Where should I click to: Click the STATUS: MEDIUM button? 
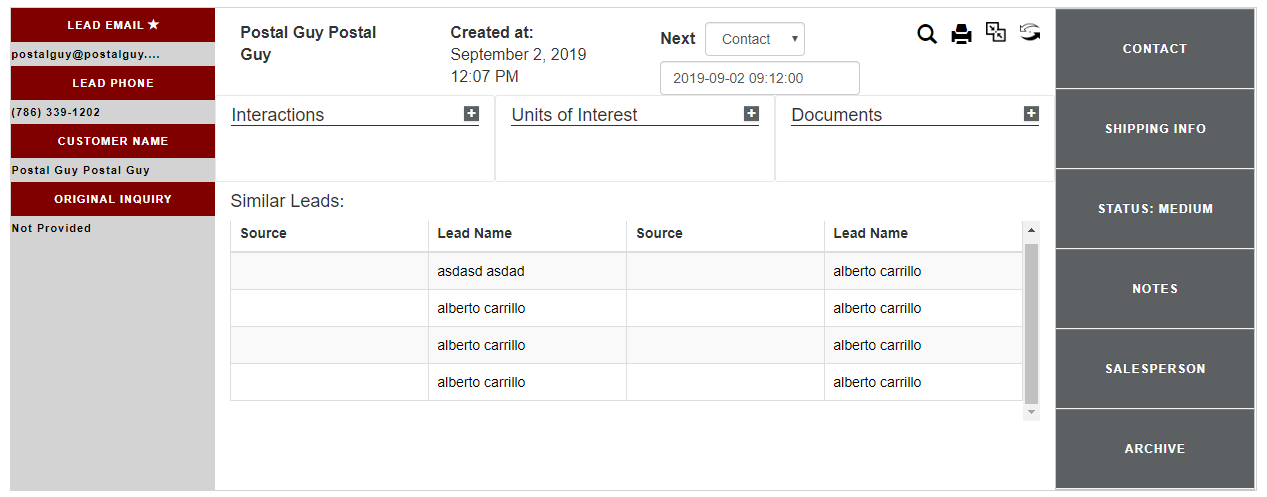click(x=1155, y=209)
